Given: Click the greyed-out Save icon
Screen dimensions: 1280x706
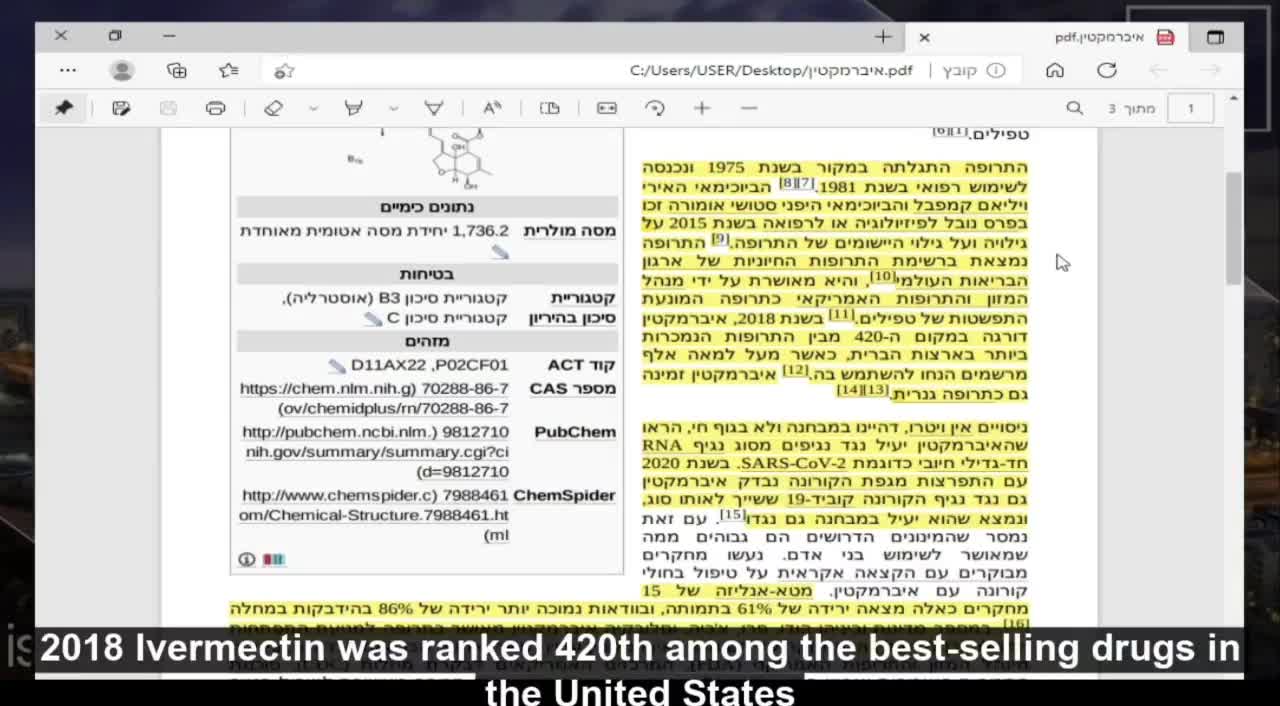Looking at the screenshot, I should coord(168,108).
